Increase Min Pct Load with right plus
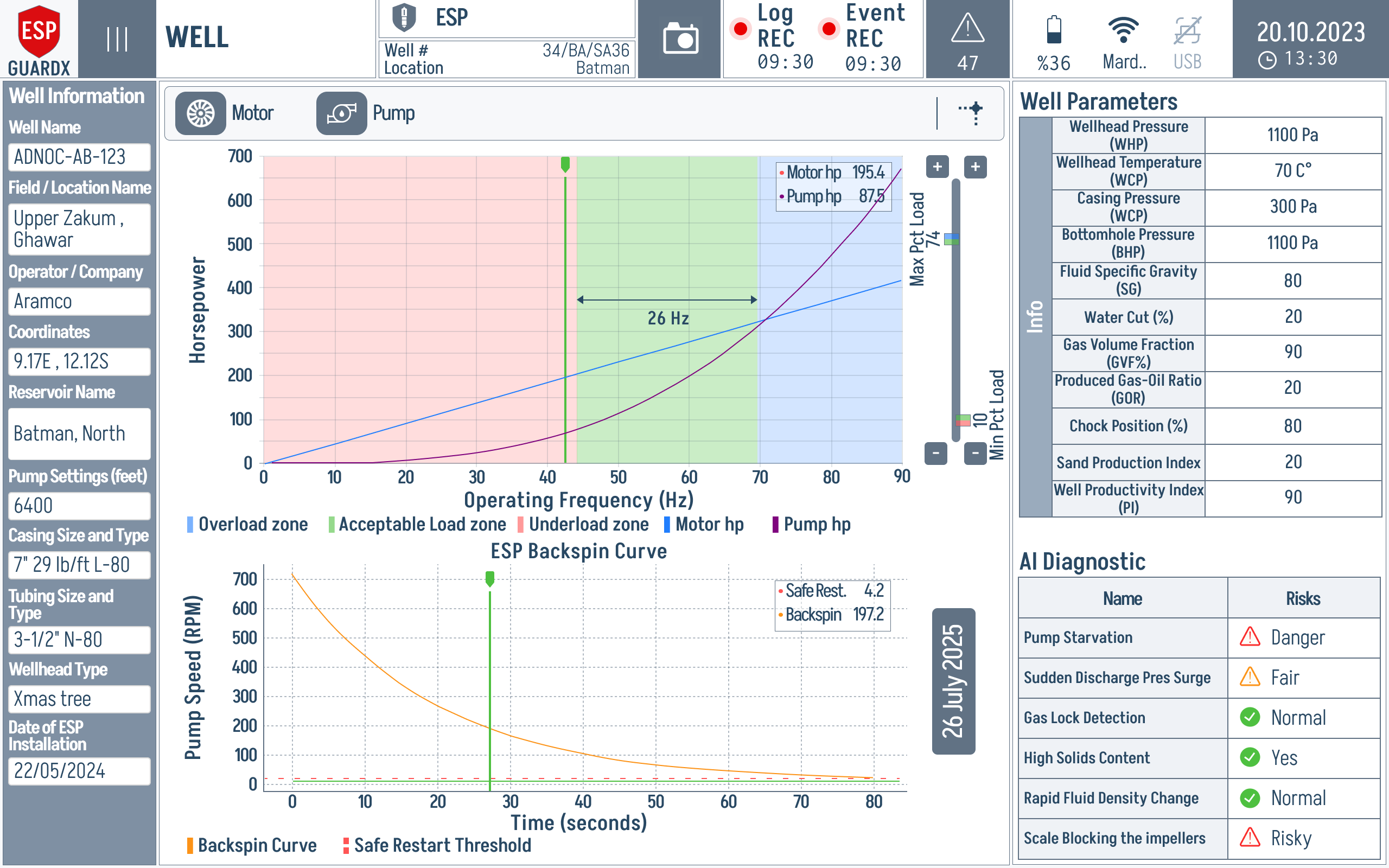 coord(975,167)
